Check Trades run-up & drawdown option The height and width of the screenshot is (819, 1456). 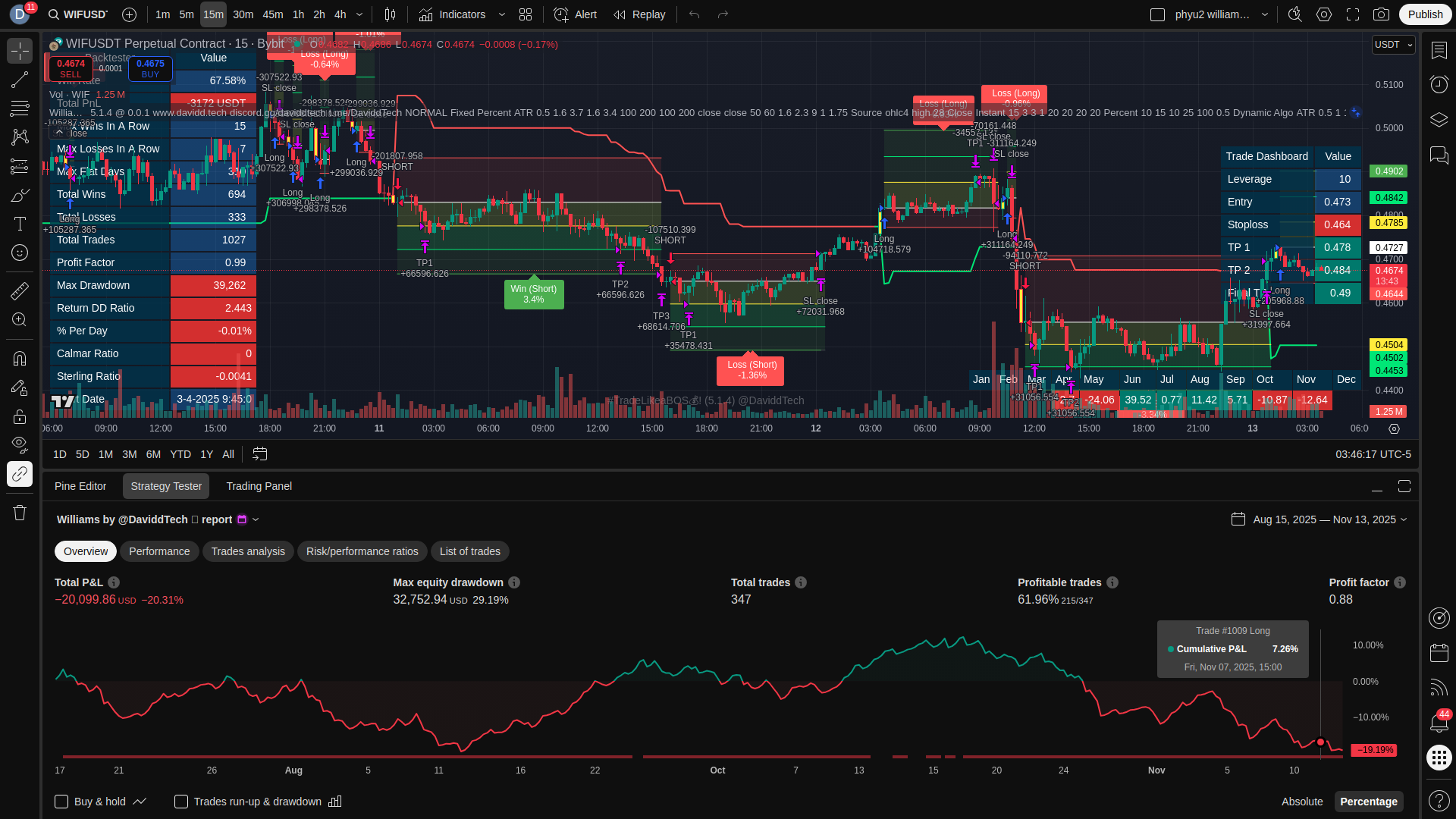[x=181, y=802]
